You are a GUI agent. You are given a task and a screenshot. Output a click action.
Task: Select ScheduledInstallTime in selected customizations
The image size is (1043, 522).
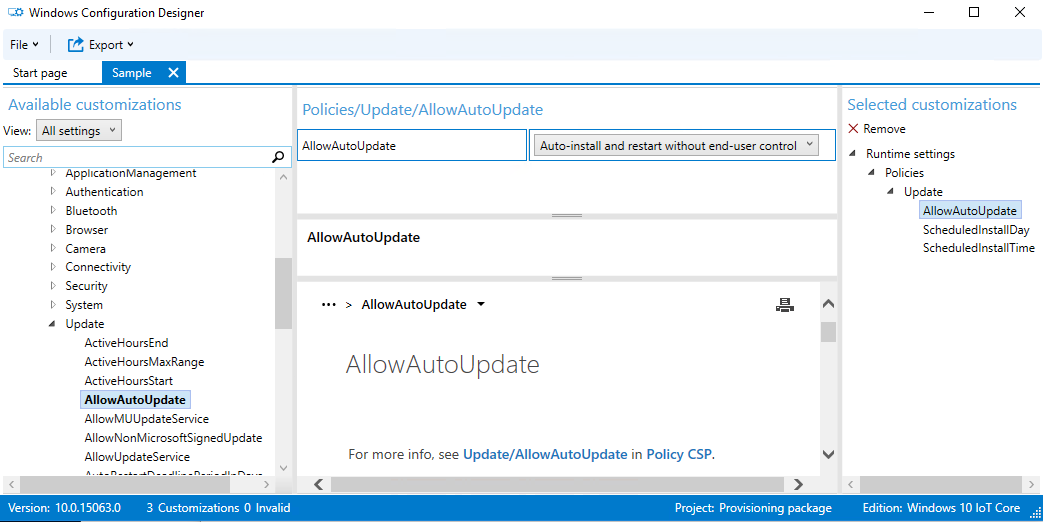[978, 248]
